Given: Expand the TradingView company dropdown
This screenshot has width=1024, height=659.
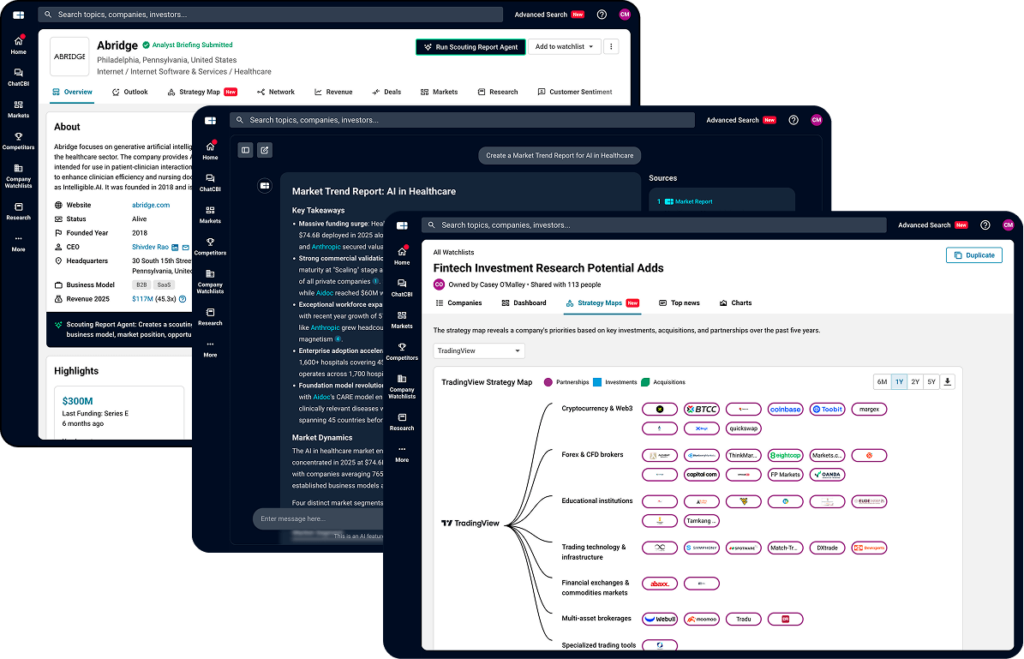Looking at the screenshot, I should [x=479, y=351].
